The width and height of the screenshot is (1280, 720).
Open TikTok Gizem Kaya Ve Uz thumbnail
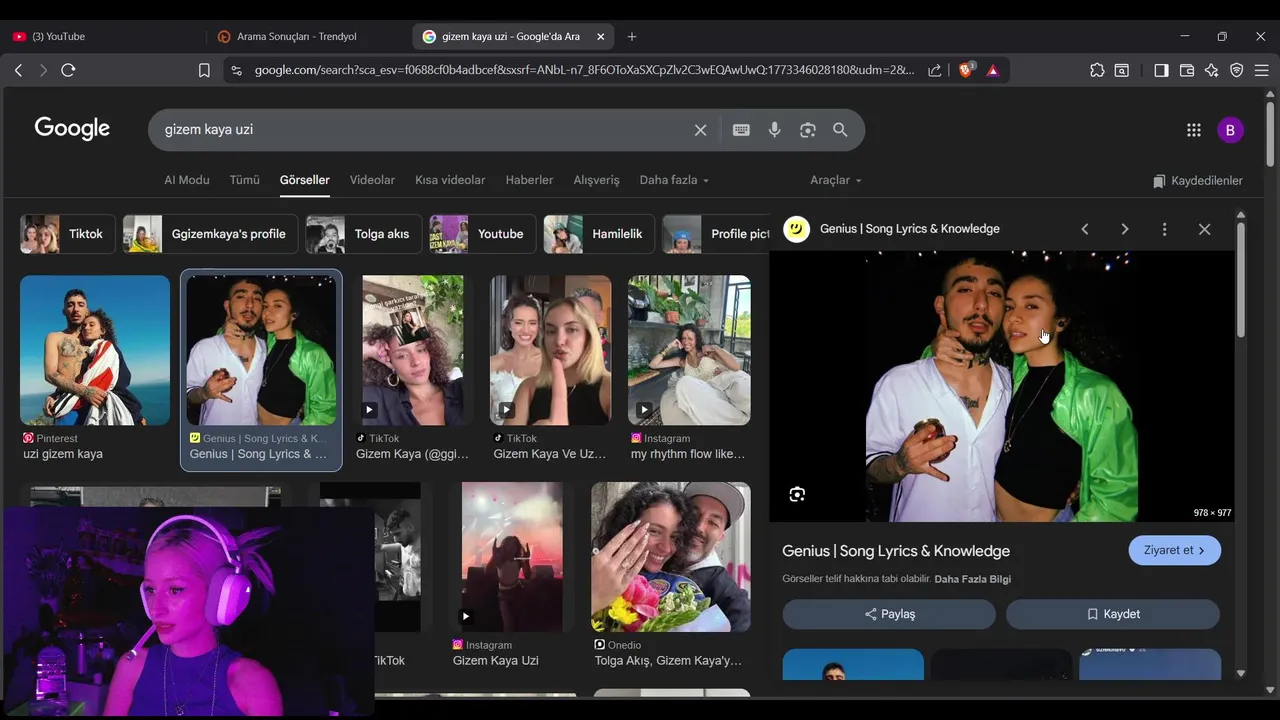(551, 350)
